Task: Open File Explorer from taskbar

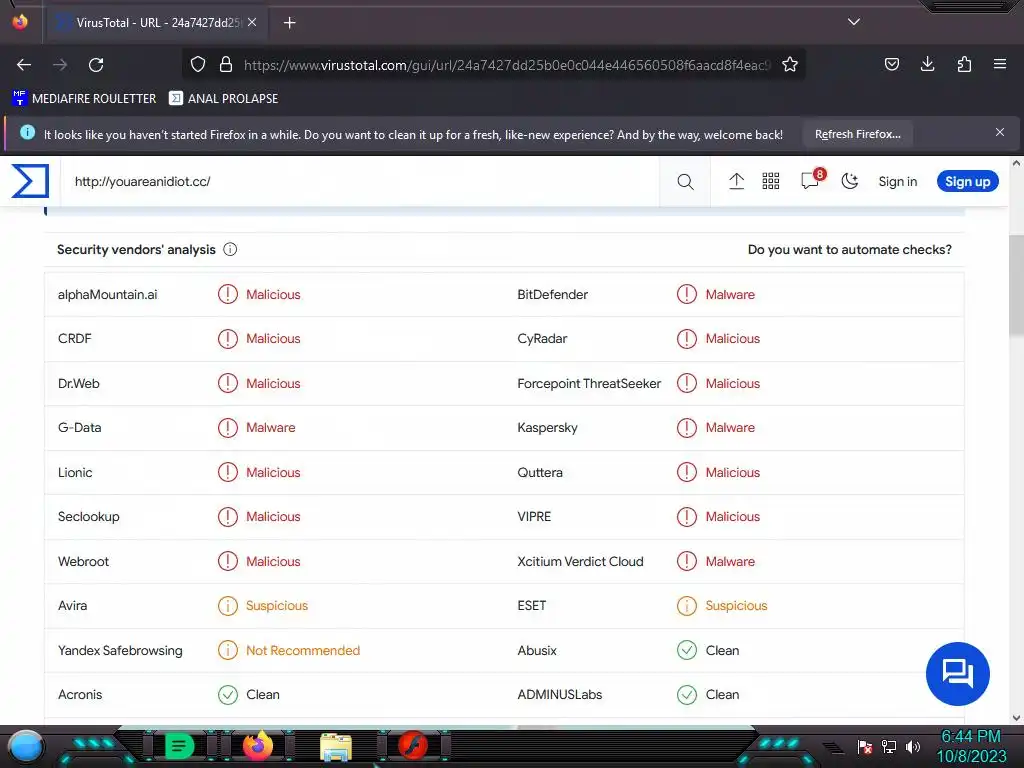Action: (336, 747)
